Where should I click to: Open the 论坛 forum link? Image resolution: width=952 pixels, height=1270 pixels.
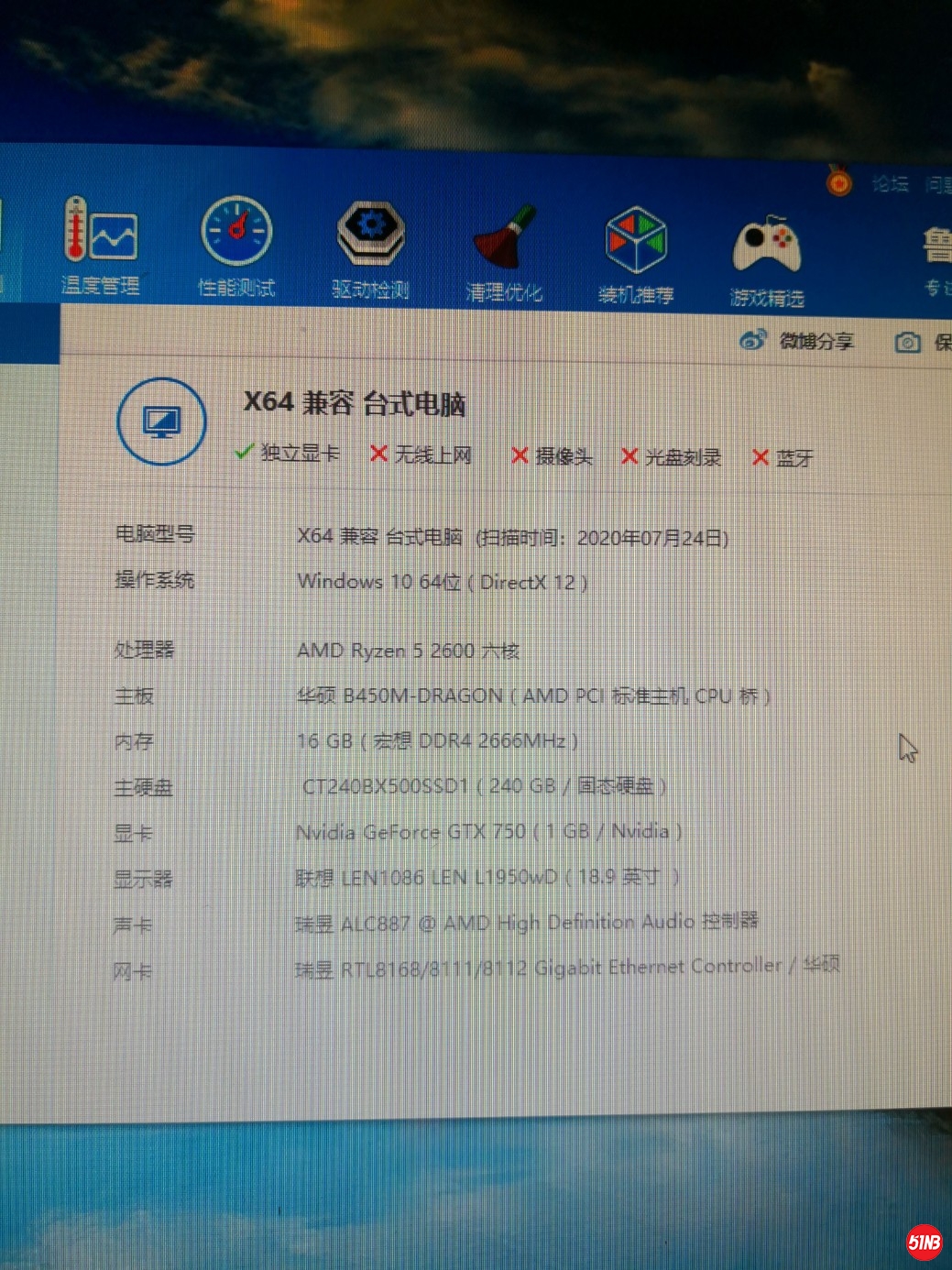click(889, 184)
